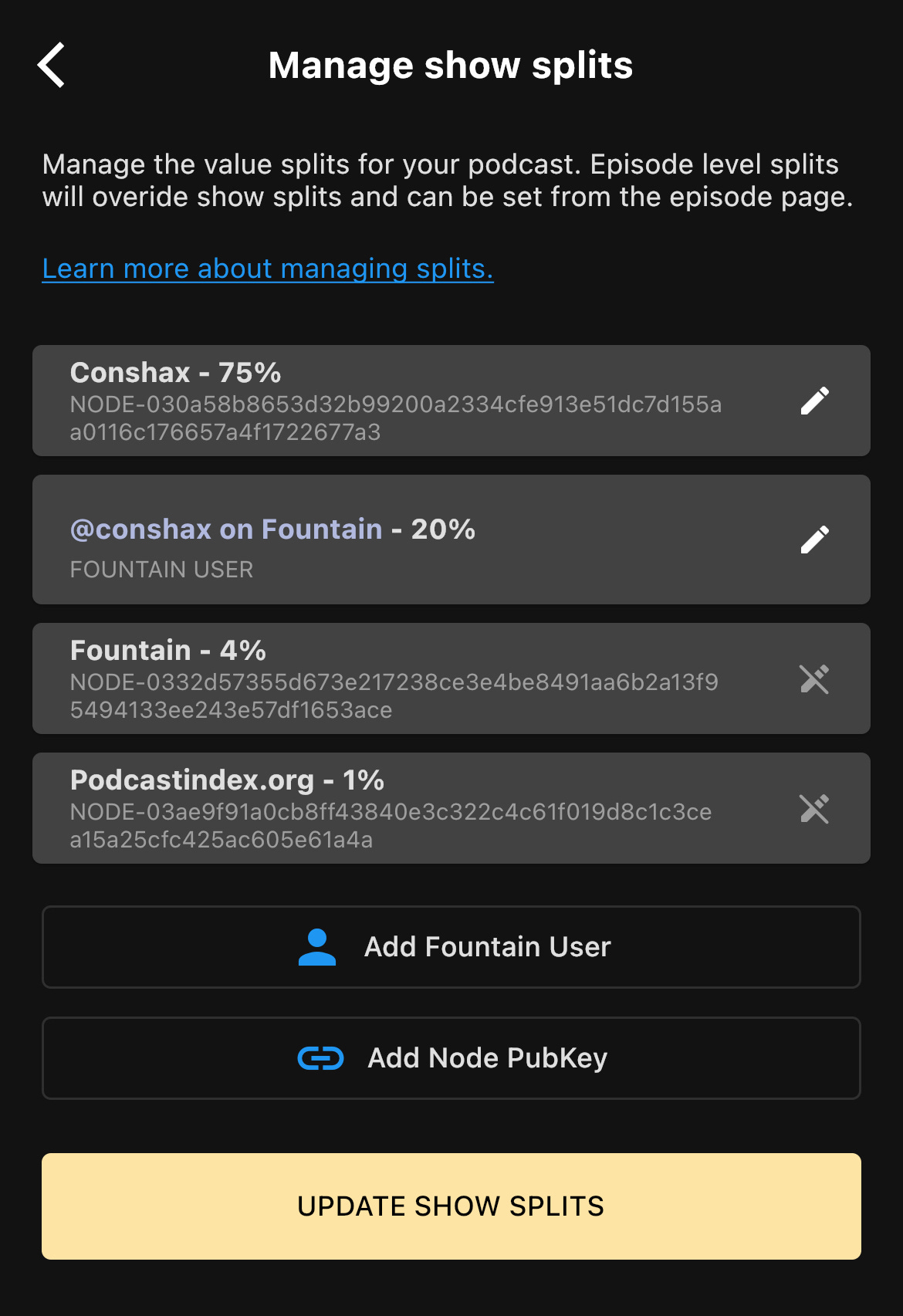Click the Add Fountain User button label
903x1316 pixels.
click(488, 947)
